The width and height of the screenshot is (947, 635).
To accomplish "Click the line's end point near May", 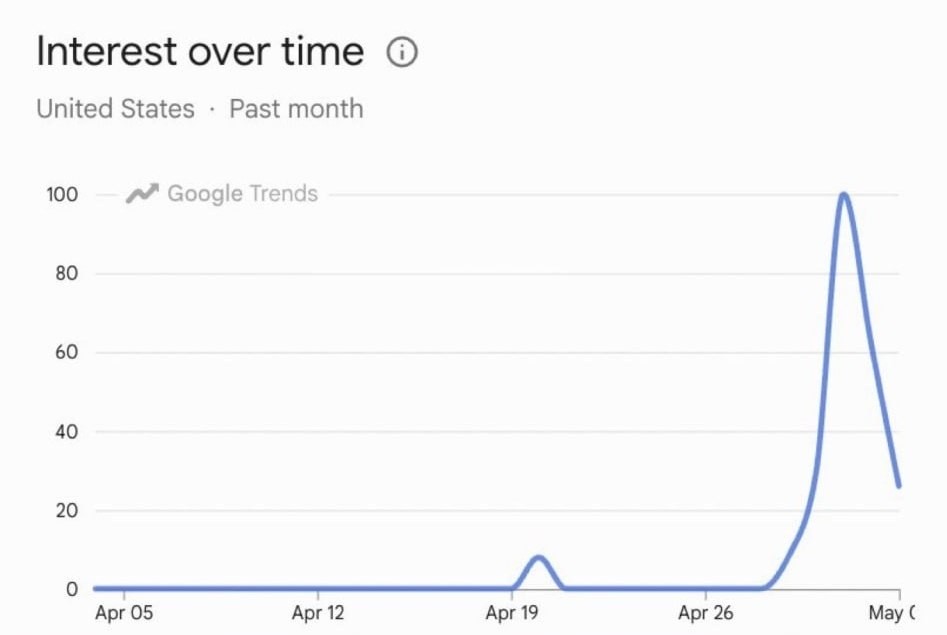I will 899,485.
